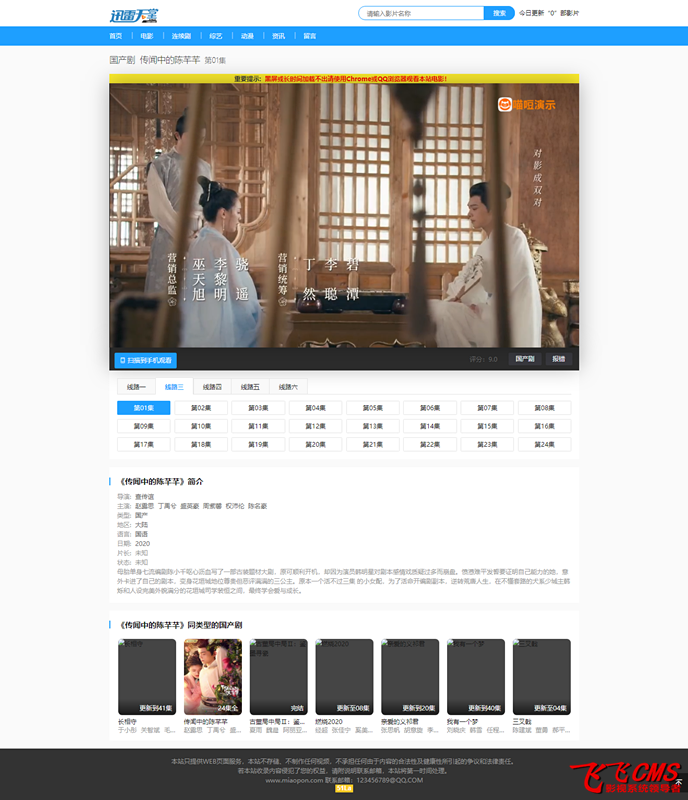
Task: Open the 电影 navigation menu item
Action: (x=147, y=36)
